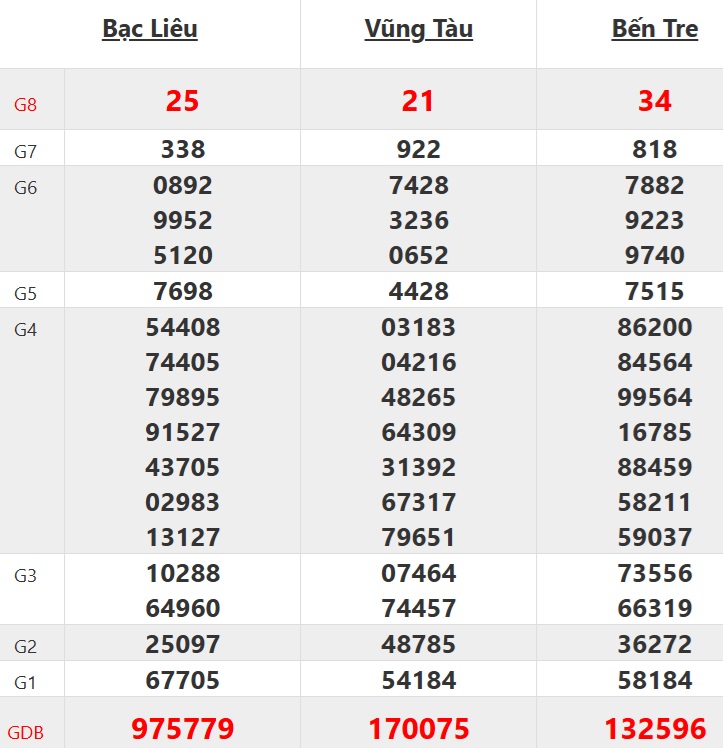
Task: Select Bến Tre special prize number 132596
Action: [654, 729]
